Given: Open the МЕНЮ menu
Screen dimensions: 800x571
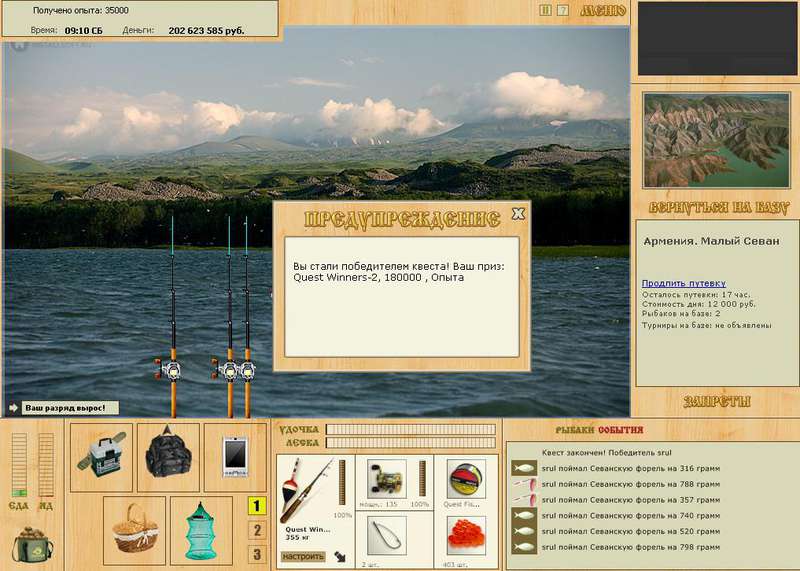Looking at the screenshot, I should pos(603,10).
